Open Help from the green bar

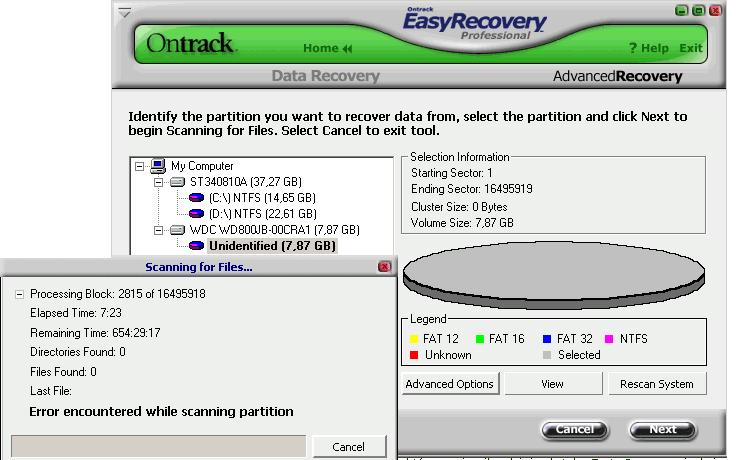(x=648, y=48)
